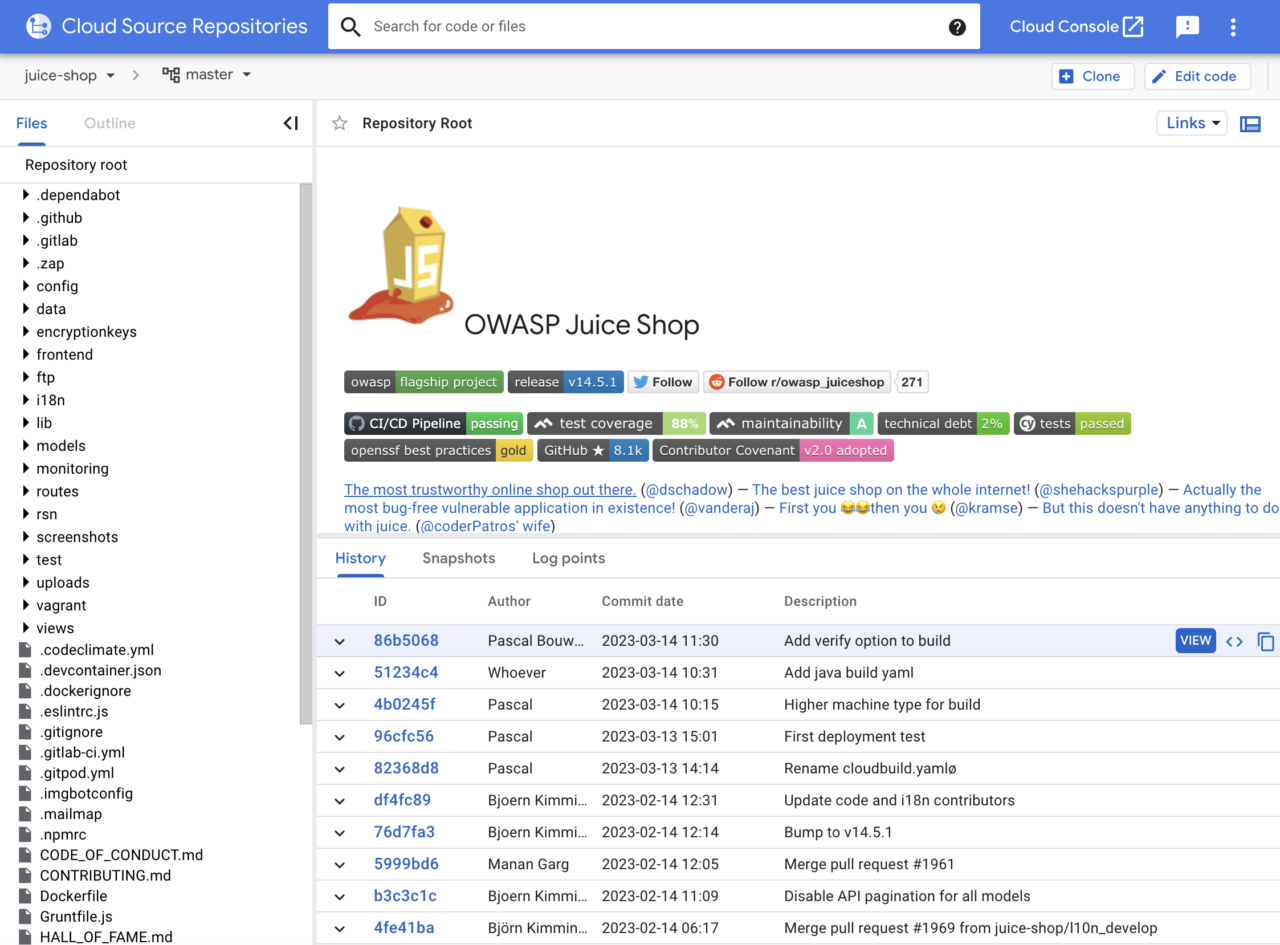This screenshot has width=1280, height=945.
Task: Star the Repository Root
Action: (339, 122)
